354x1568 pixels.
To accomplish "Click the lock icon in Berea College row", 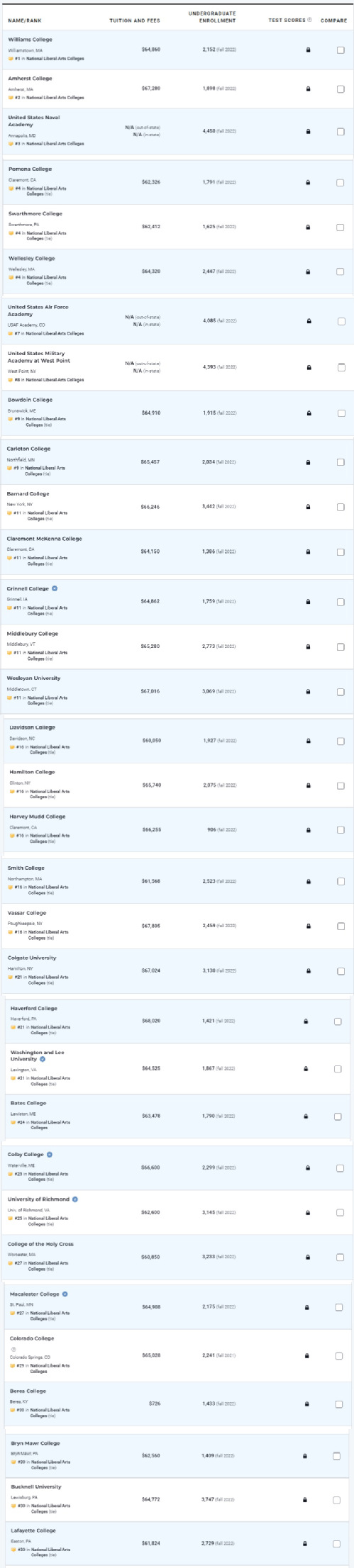I will (x=306, y=1403).
